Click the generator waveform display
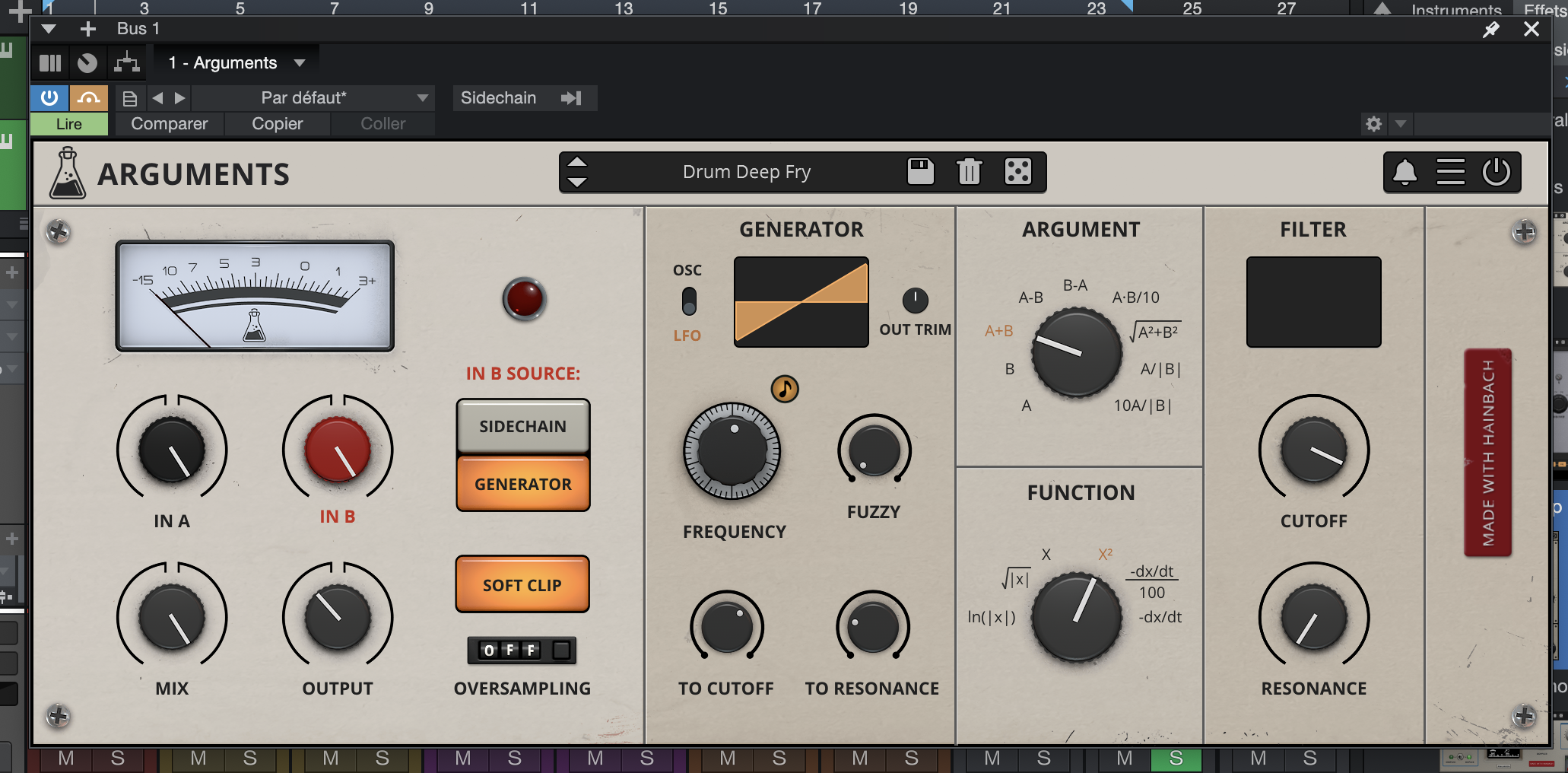Image resolution: width=1568 pixels, height=773 pixels. [801, 302]
